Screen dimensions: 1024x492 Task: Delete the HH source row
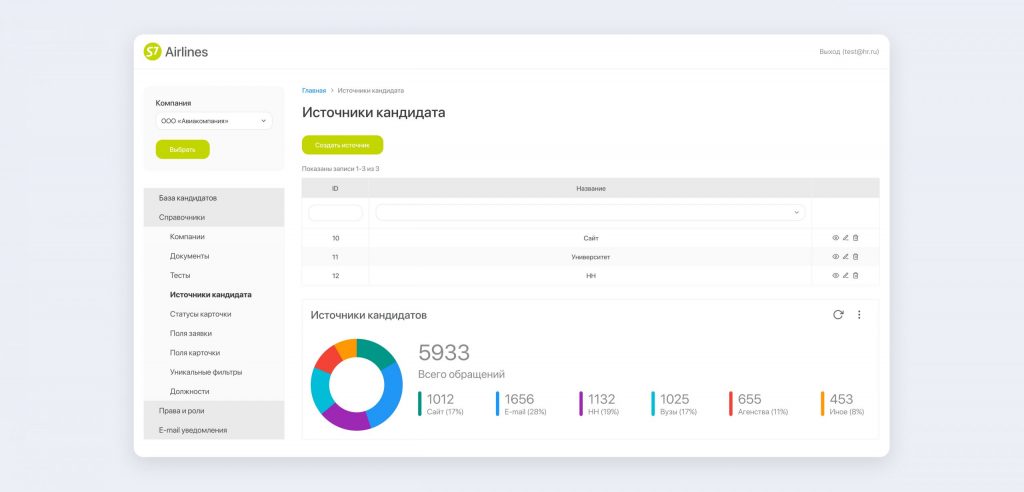856,275
